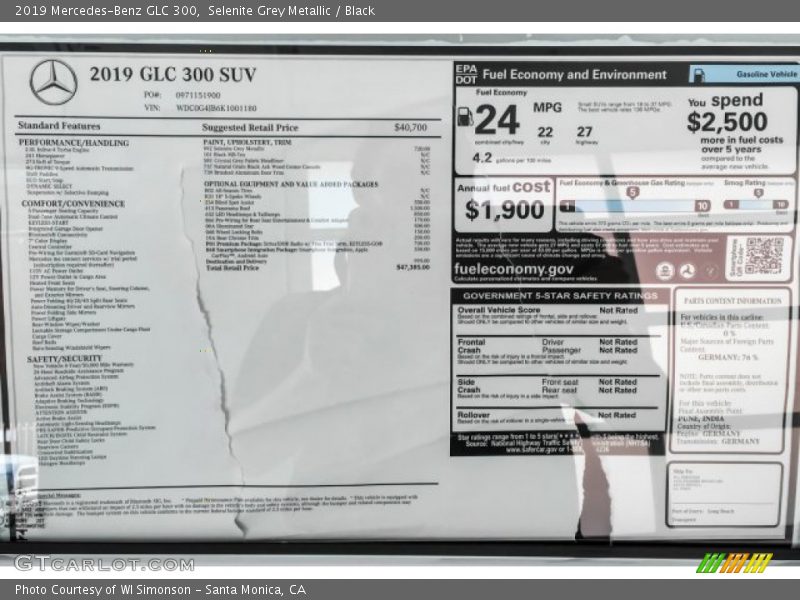Click the $47,395.00 total amount

[x=413, y=267]
